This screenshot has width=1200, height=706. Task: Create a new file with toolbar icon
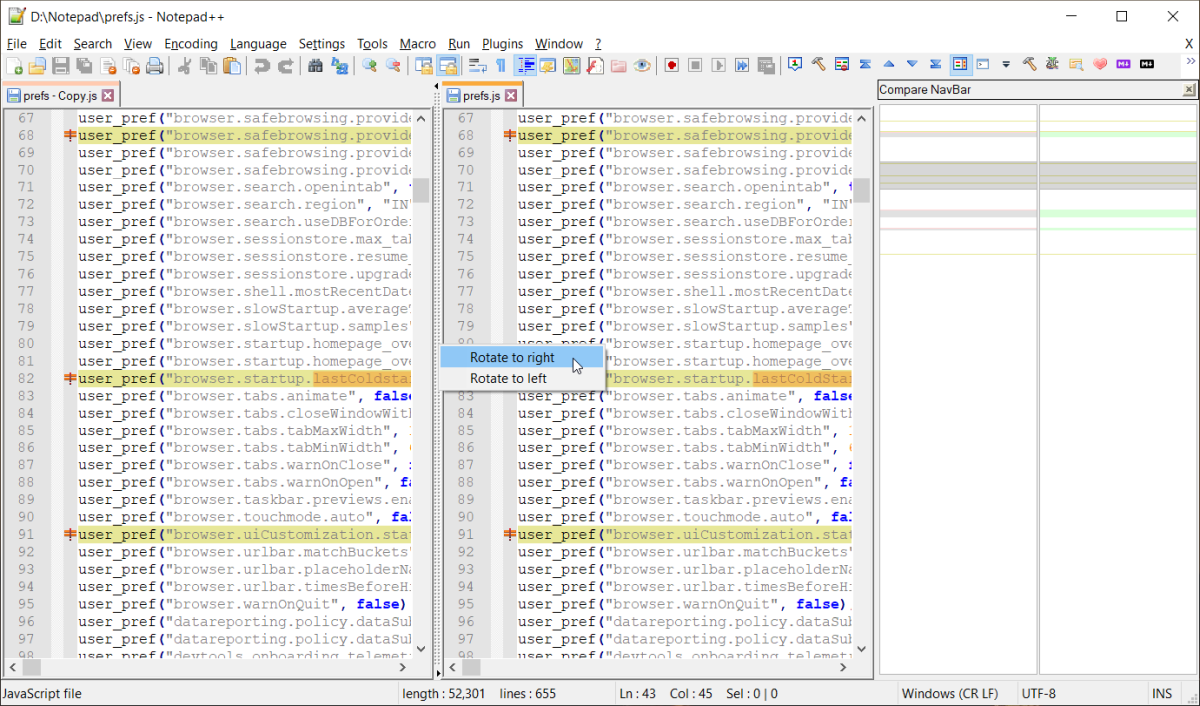[14, 66]
